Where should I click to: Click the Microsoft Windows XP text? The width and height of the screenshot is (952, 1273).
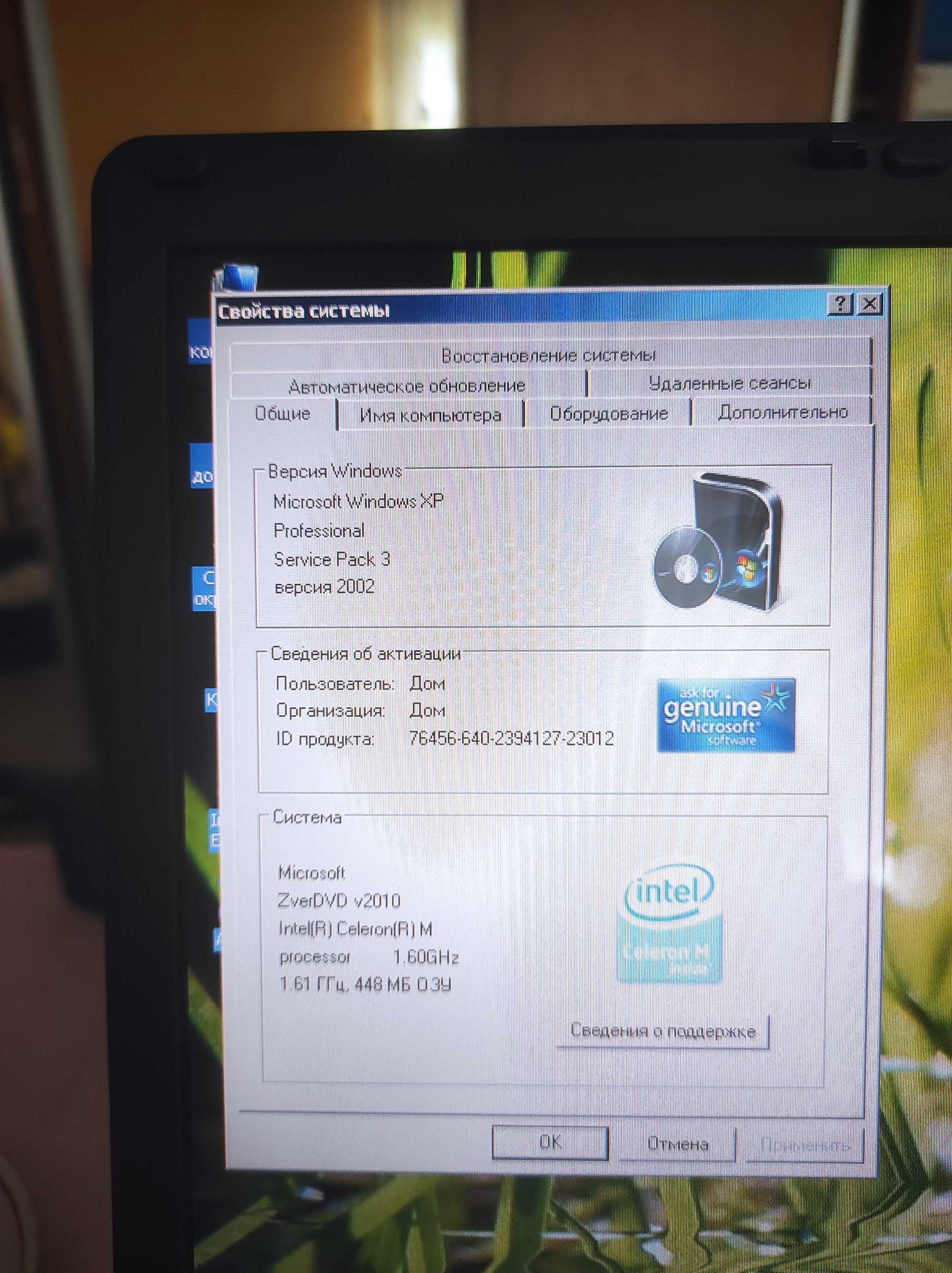coord(358,502)
